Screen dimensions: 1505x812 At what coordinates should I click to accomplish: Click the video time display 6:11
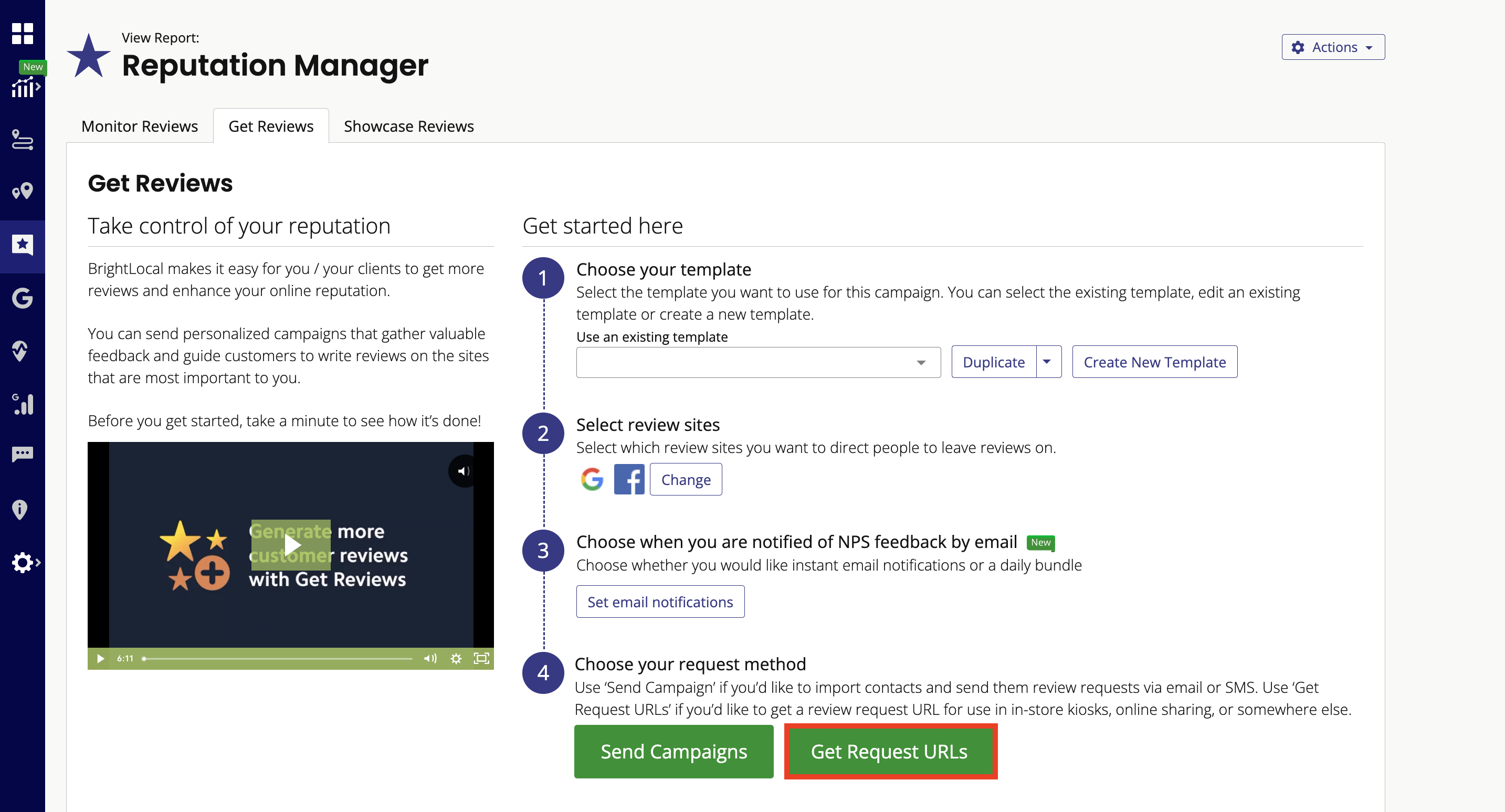[x=125, y=658]
